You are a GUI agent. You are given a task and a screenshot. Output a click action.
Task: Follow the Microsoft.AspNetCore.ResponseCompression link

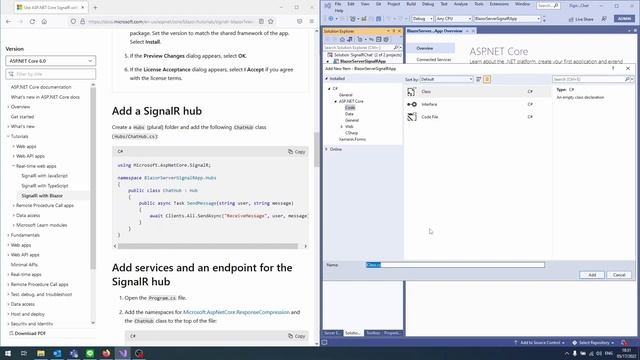pyautogui.click(x=236, y=312)
